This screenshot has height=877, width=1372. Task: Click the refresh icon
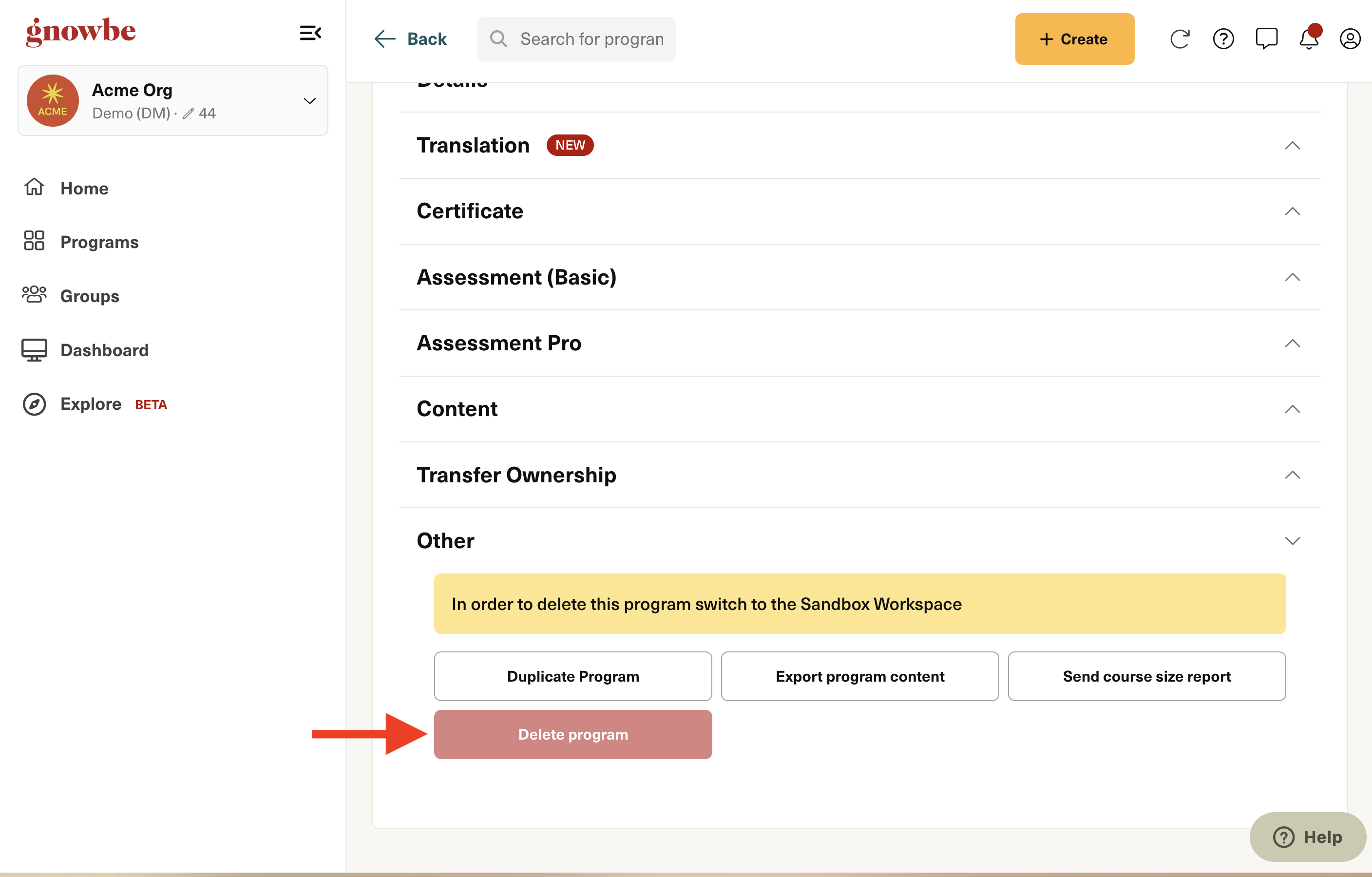point(1180,39)
